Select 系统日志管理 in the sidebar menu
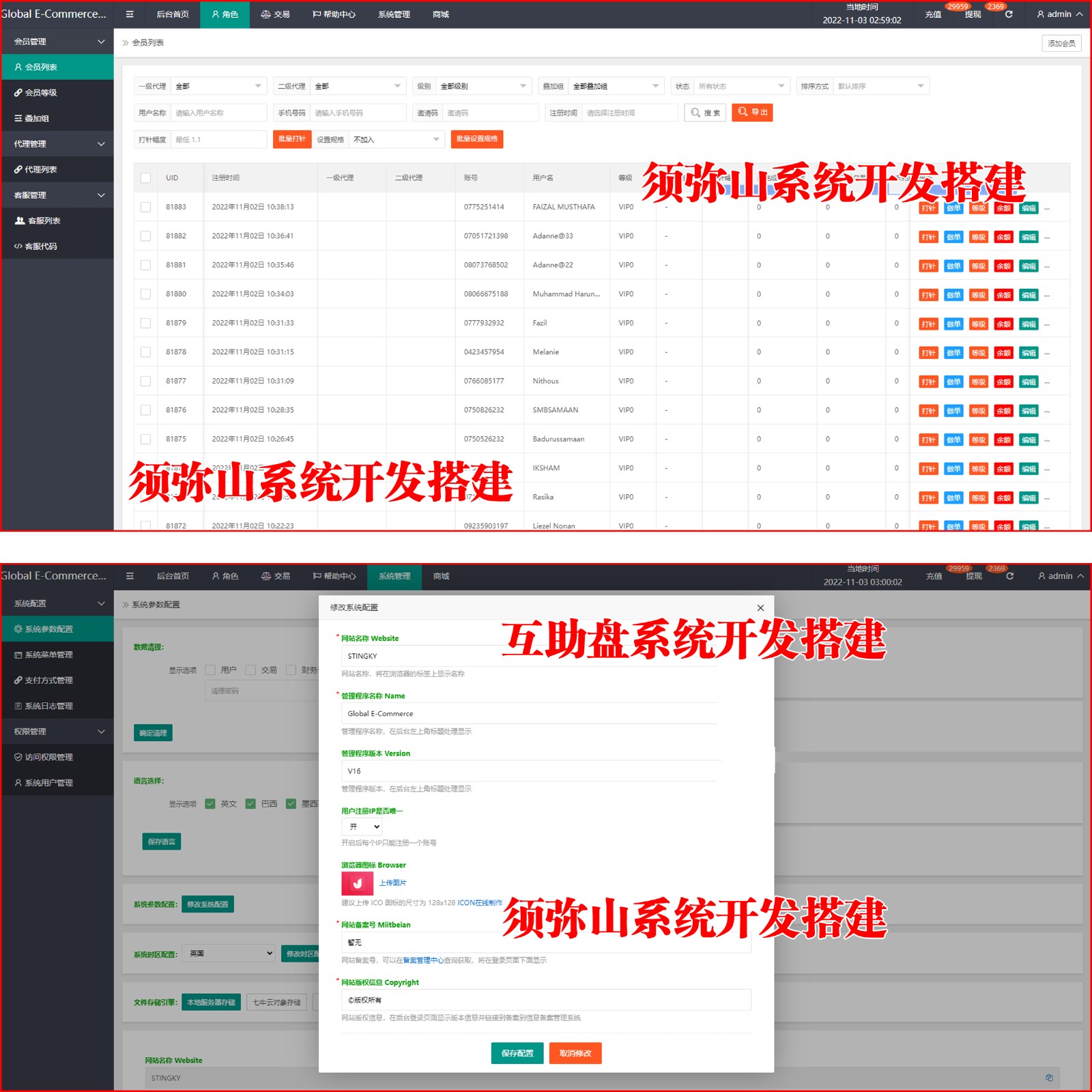The height and width of the screenshot is (1092, 1092). [48, 706]
